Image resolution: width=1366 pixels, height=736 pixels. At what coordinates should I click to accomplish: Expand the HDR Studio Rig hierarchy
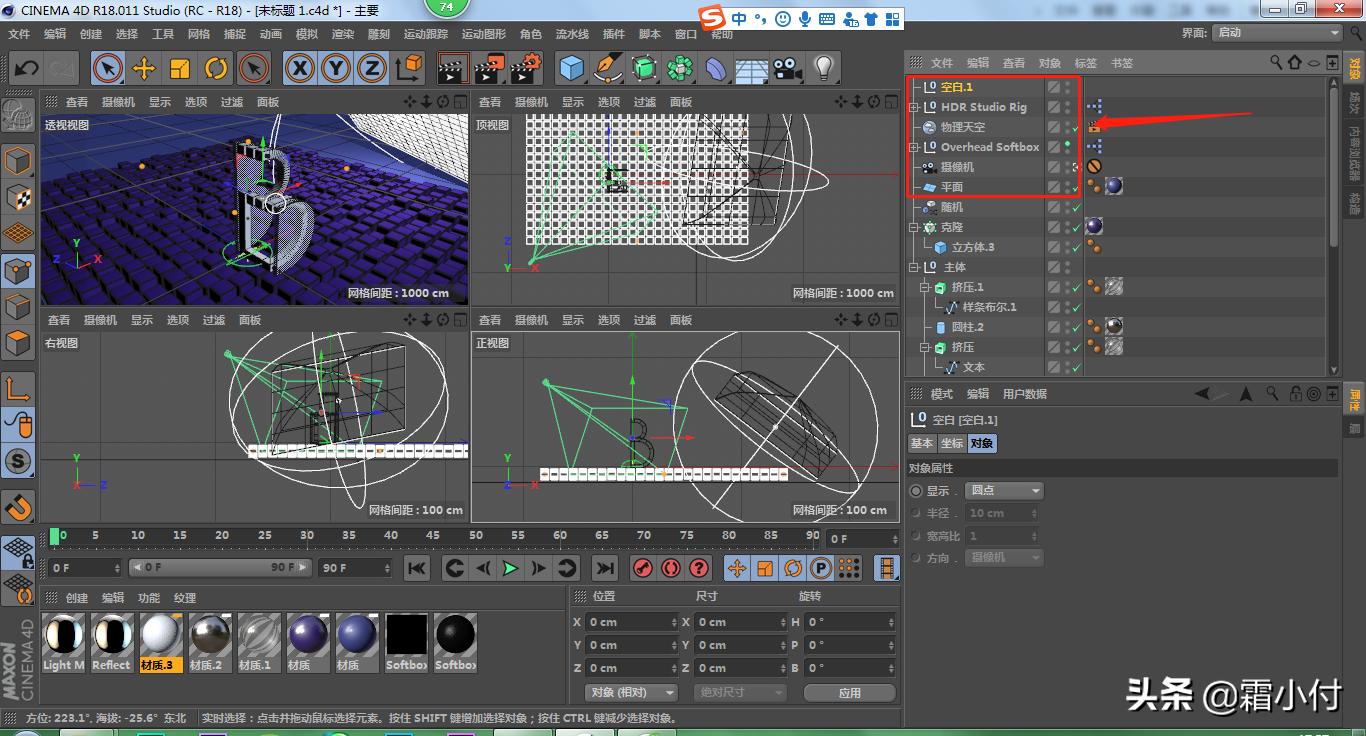point(914,107)
